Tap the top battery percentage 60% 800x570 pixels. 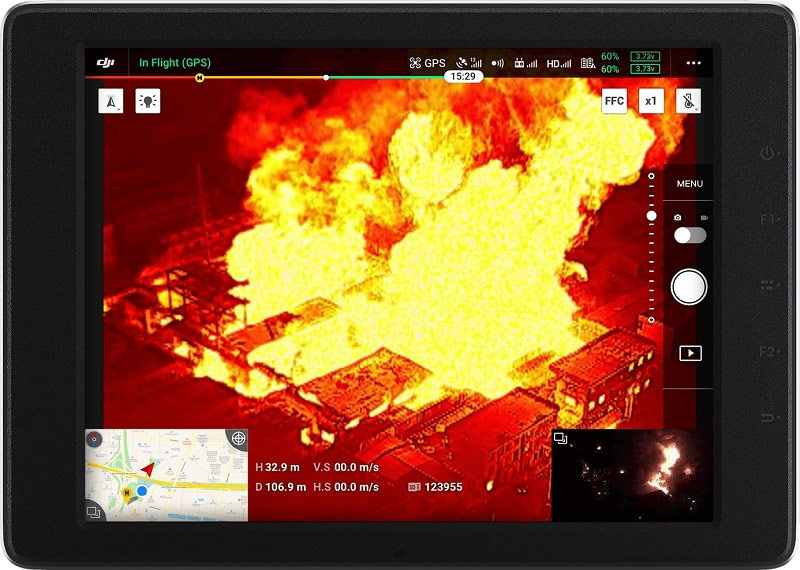click(x=610, y=57)
